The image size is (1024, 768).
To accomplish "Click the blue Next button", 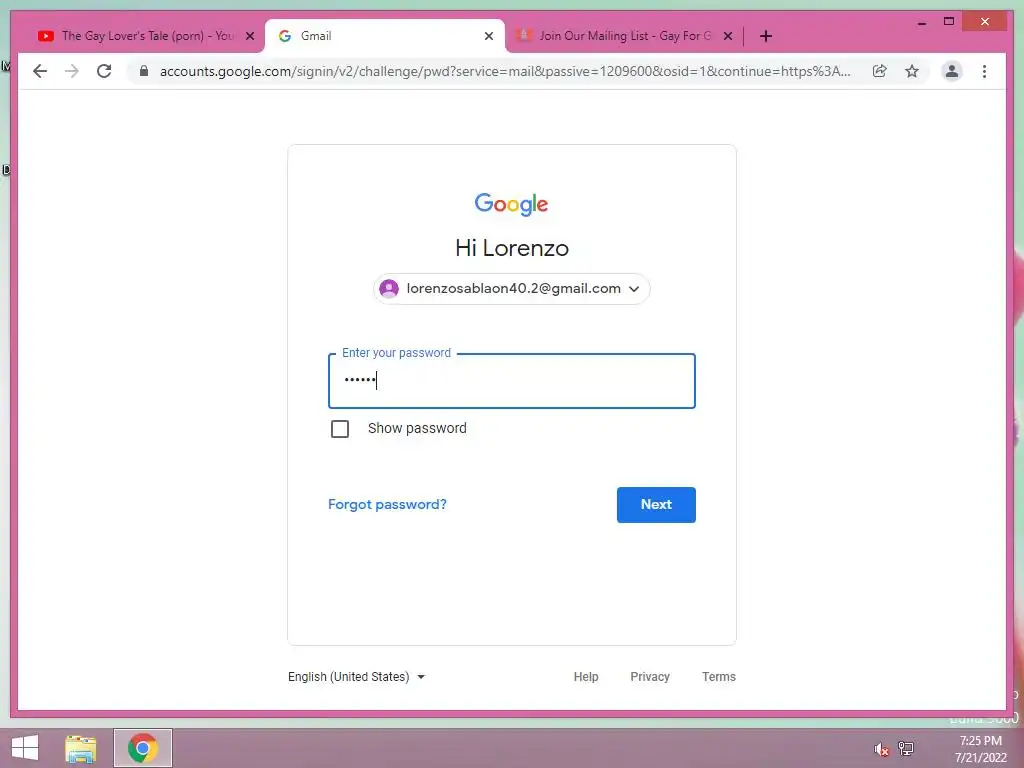I will pyautogui.click(x=656, y=505).
